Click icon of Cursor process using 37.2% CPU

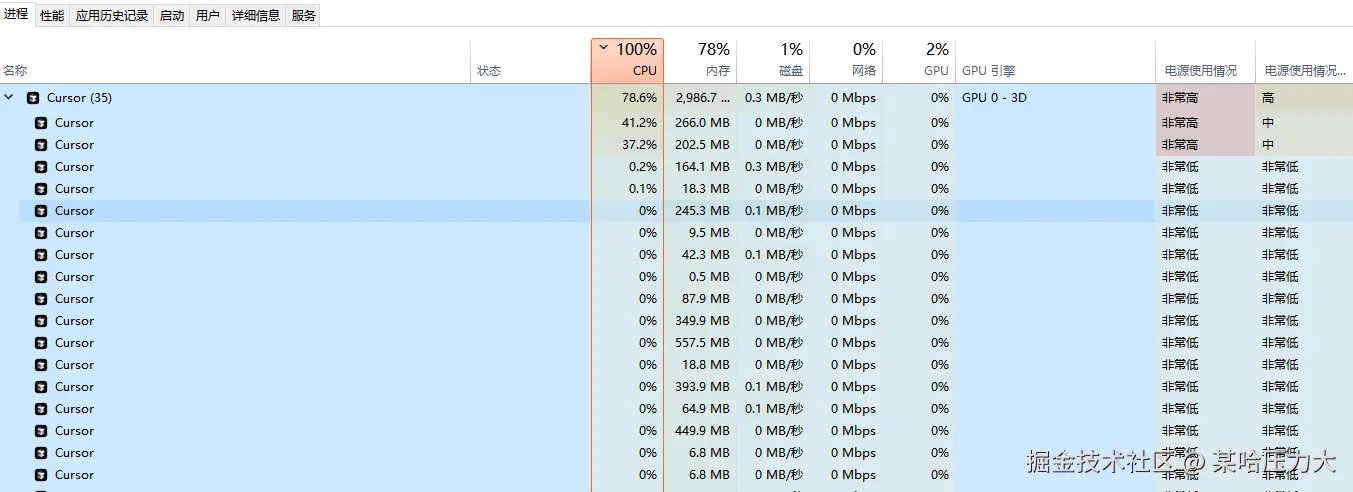click(41, 145)
